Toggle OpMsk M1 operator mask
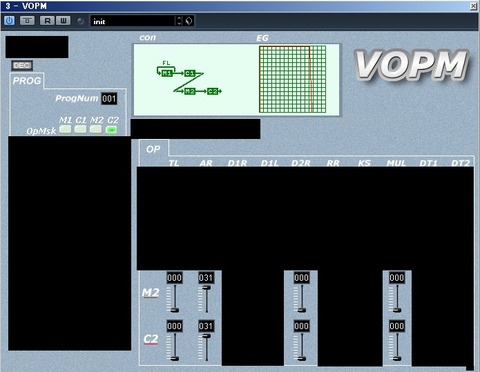Viewport: 480px width, 372px height. 65,129
